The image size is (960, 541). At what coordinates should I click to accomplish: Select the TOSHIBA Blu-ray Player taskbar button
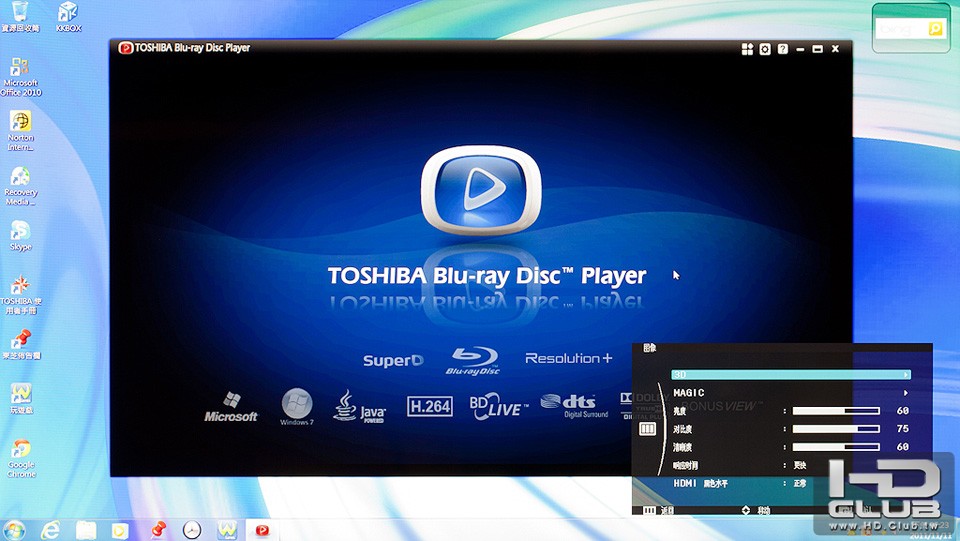point(263,530)
